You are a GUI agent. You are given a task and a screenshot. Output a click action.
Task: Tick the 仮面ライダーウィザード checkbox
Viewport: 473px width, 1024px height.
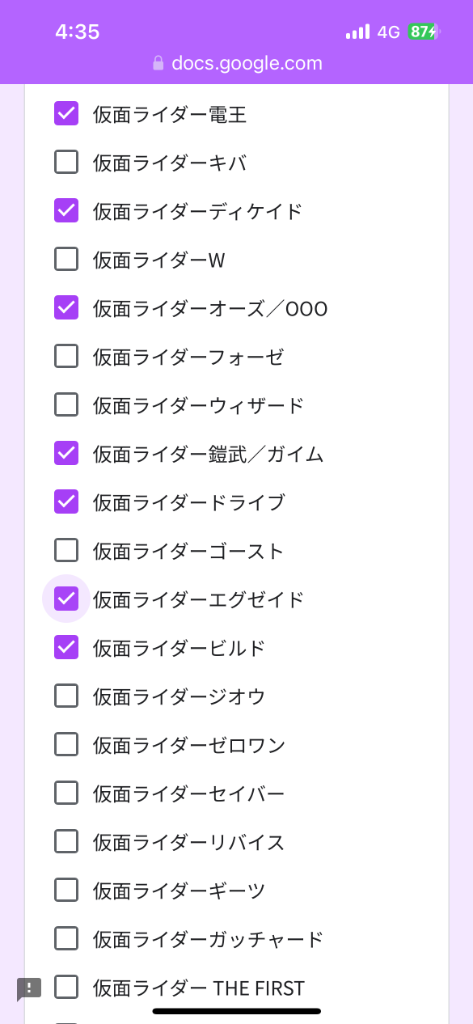[x=66, y=405]
